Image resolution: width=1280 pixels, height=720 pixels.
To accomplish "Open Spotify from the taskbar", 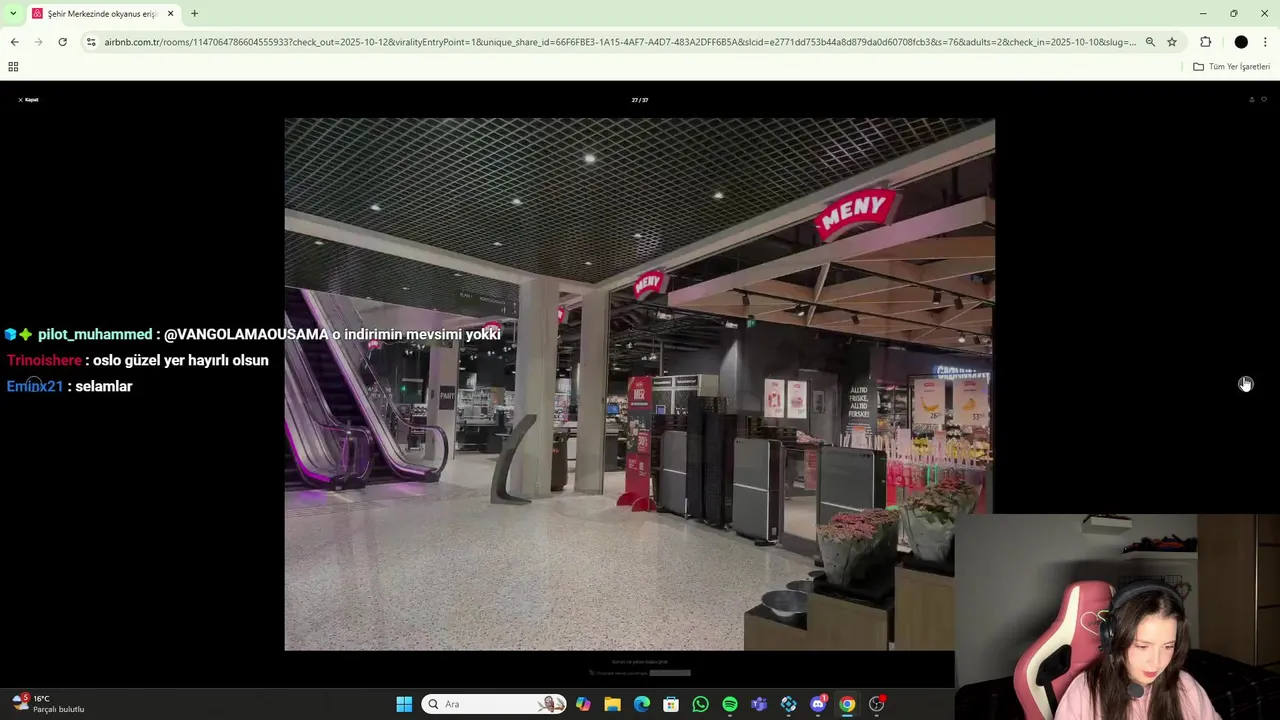I will [730, 704].
